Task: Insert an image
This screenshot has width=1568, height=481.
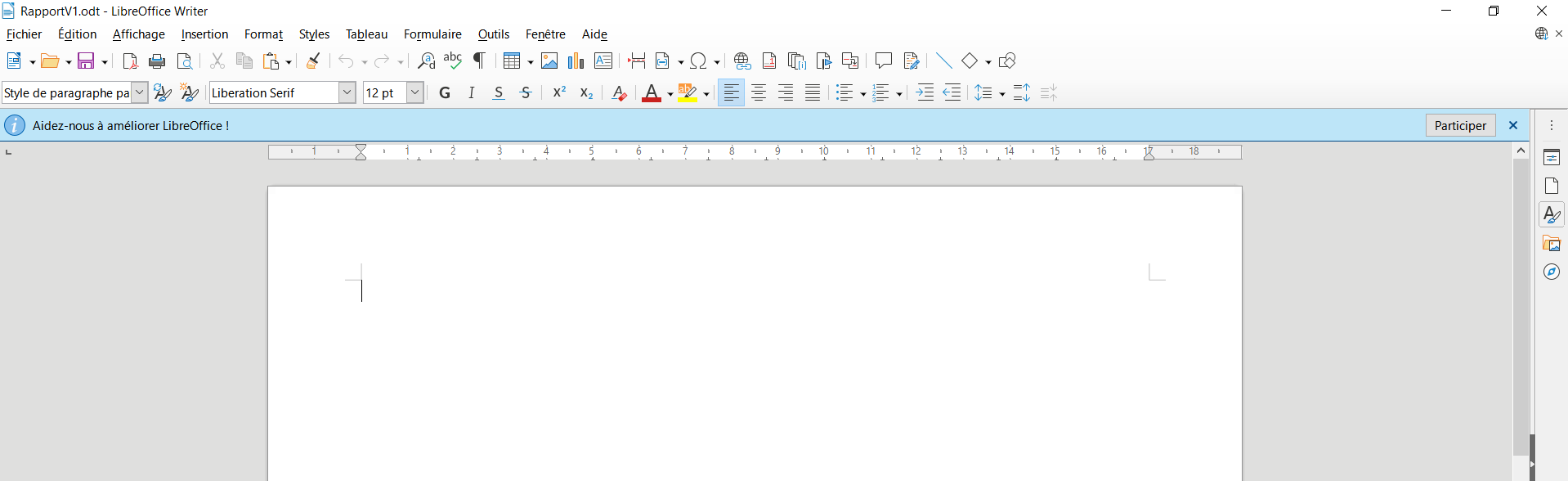Action: (549, 61)
